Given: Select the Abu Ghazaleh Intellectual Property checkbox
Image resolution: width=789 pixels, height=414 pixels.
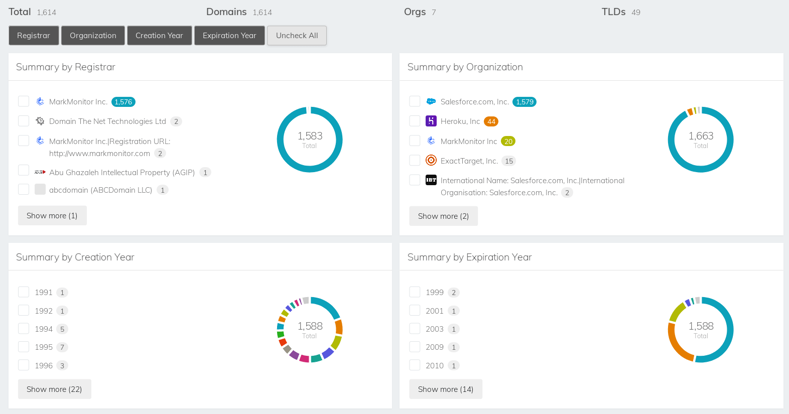Looking at the screenshot, I should (24, 171).
